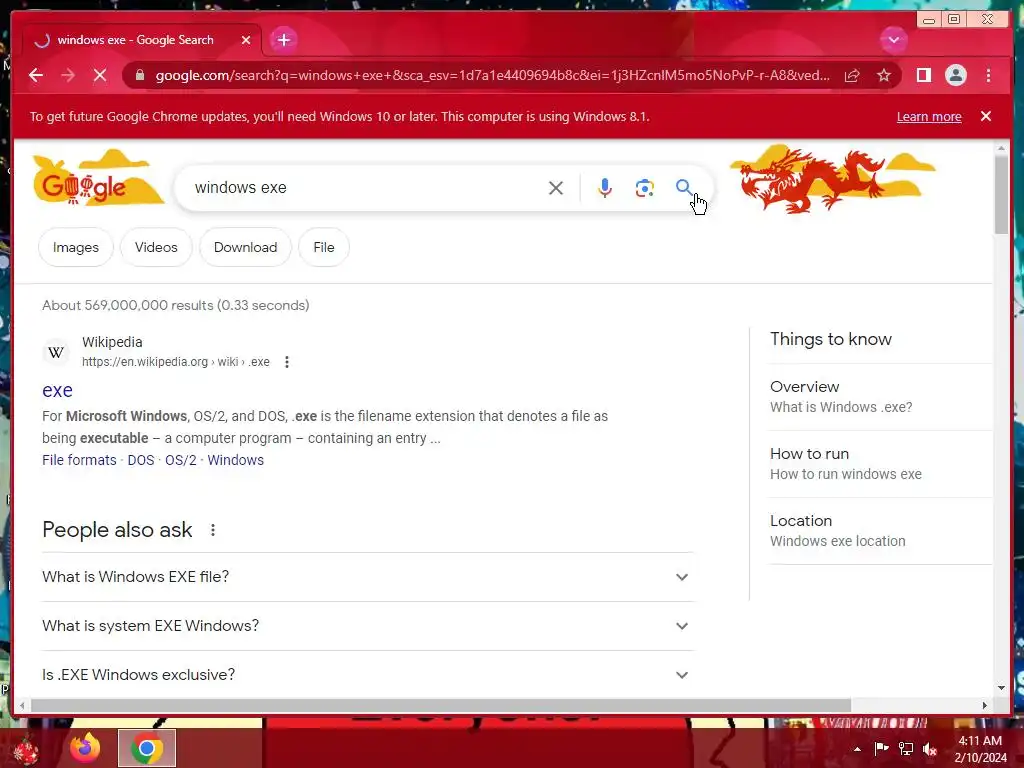The image size is (1024, 768).
Task: View site information via the lock icon
Action: pyautogui.click(x=139, y=76)
